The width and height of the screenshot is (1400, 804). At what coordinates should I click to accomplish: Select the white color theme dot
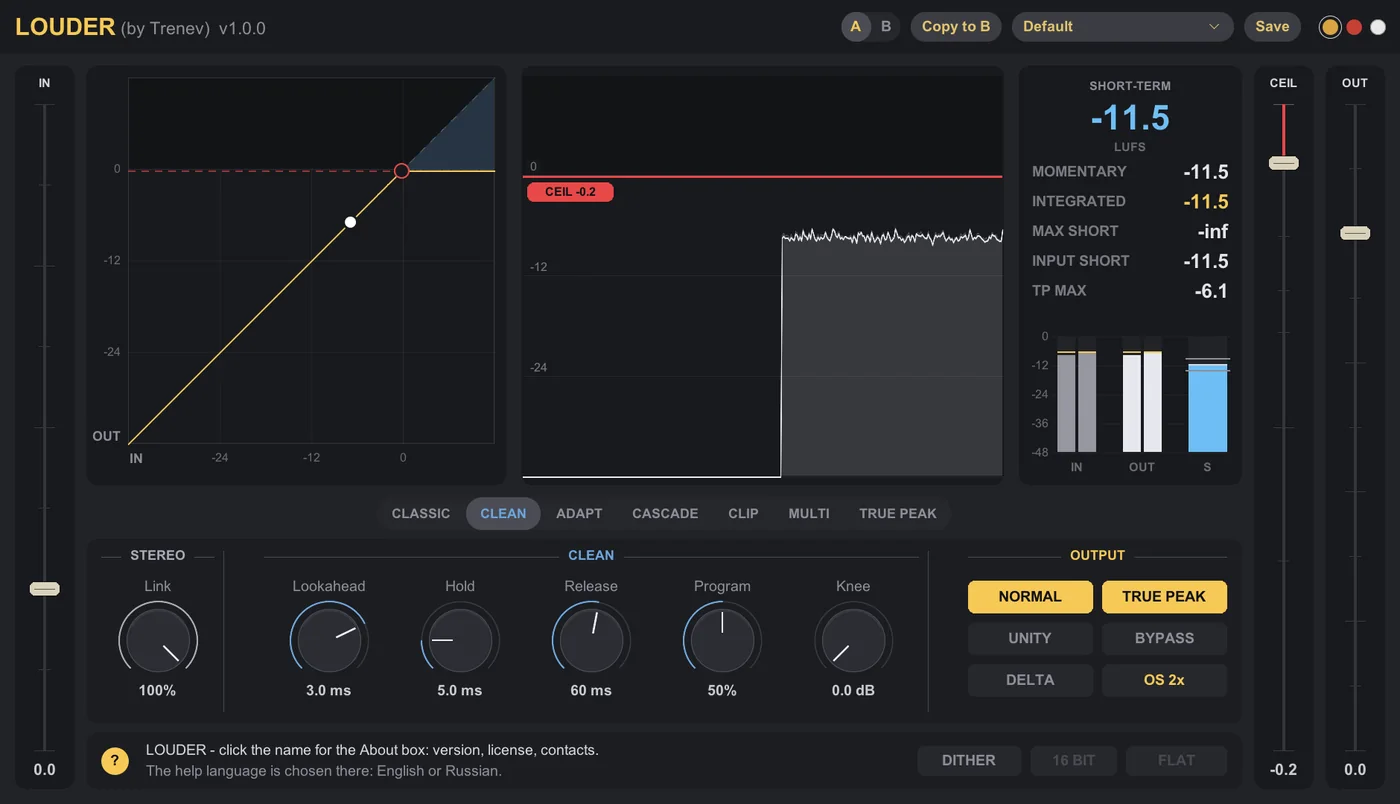coord(1378,27)
